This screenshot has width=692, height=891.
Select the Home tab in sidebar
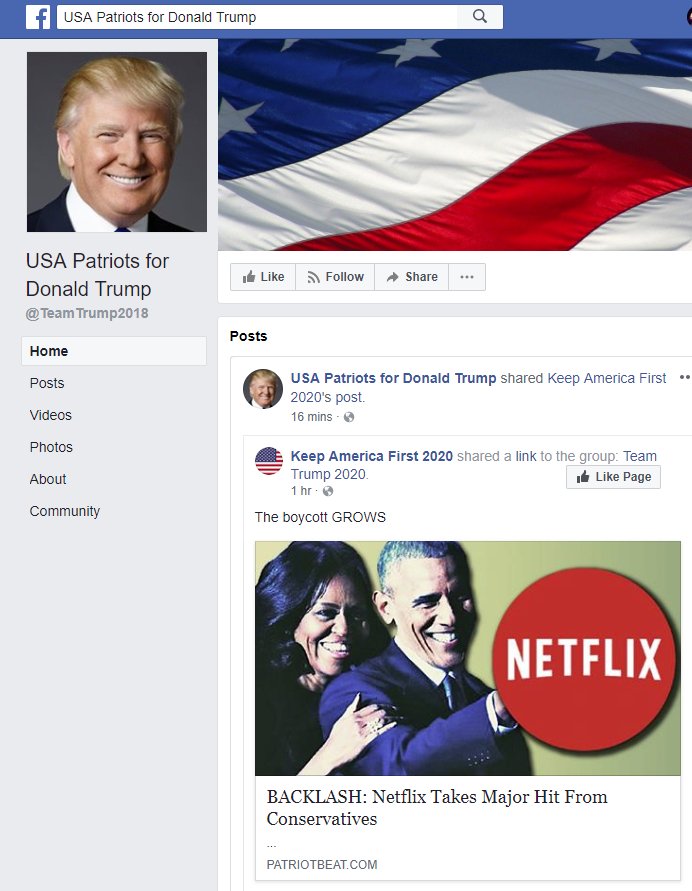pyautogui.click(x=114, y=351)
